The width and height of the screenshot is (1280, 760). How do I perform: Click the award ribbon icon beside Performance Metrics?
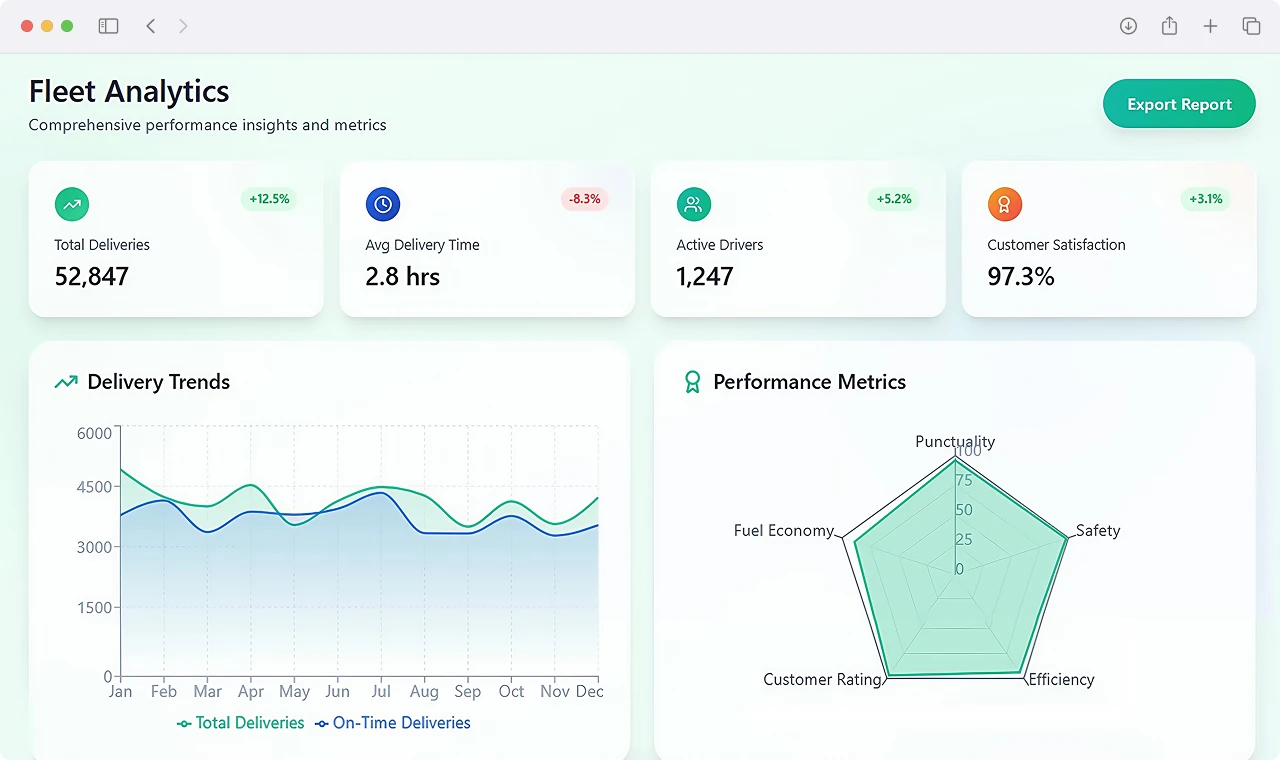coord(692,382)
